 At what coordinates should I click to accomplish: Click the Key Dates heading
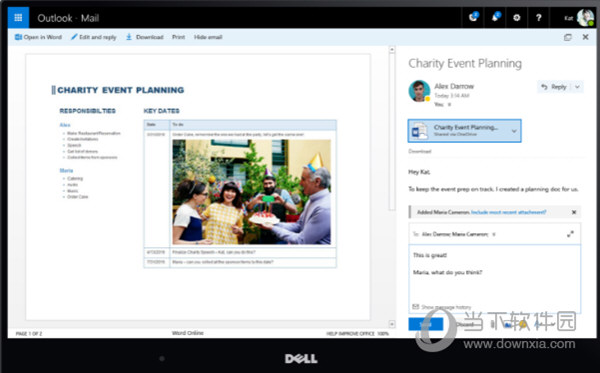tap(161, 111)
